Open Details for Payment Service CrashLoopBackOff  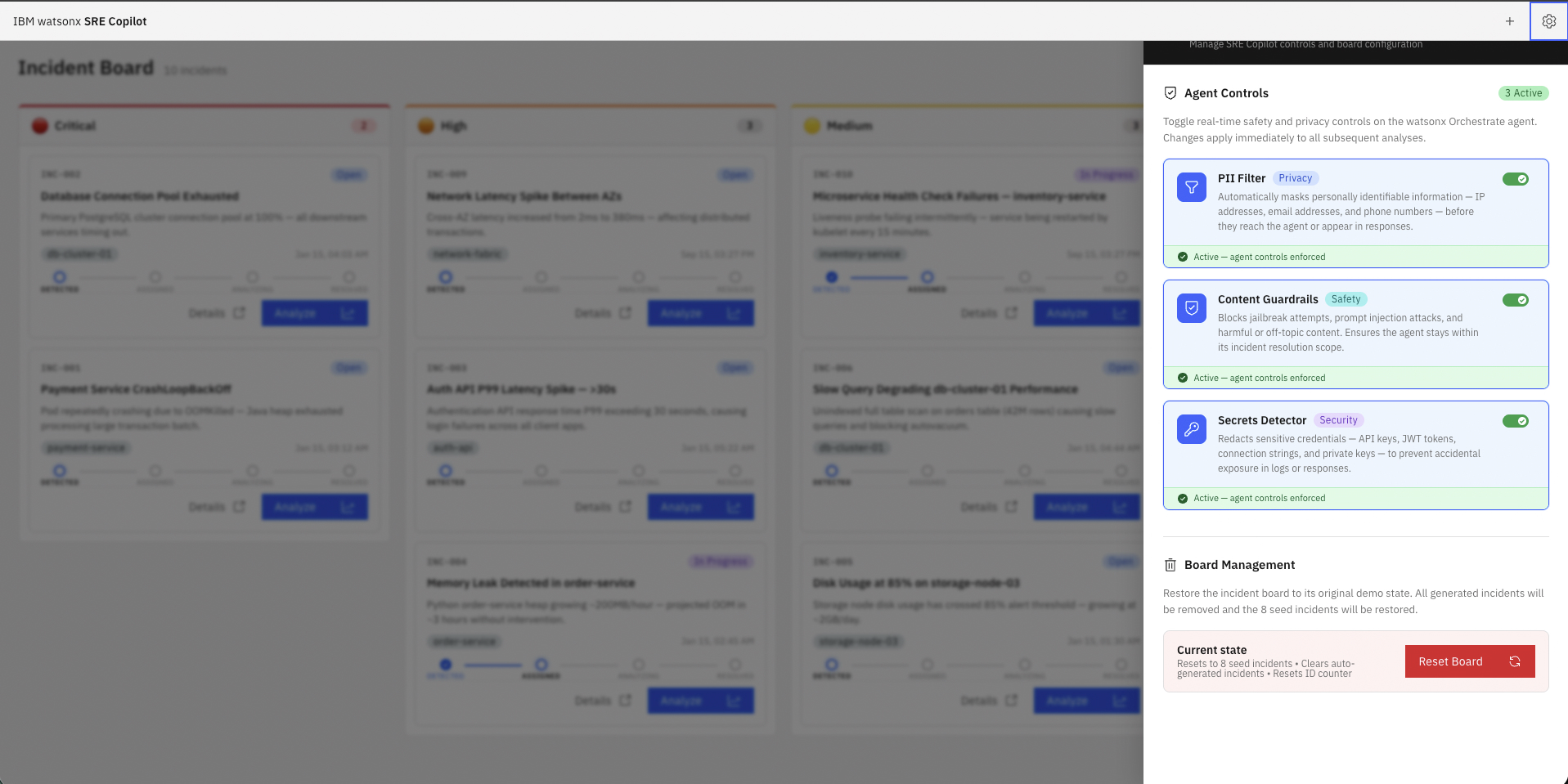coord(217,507)
